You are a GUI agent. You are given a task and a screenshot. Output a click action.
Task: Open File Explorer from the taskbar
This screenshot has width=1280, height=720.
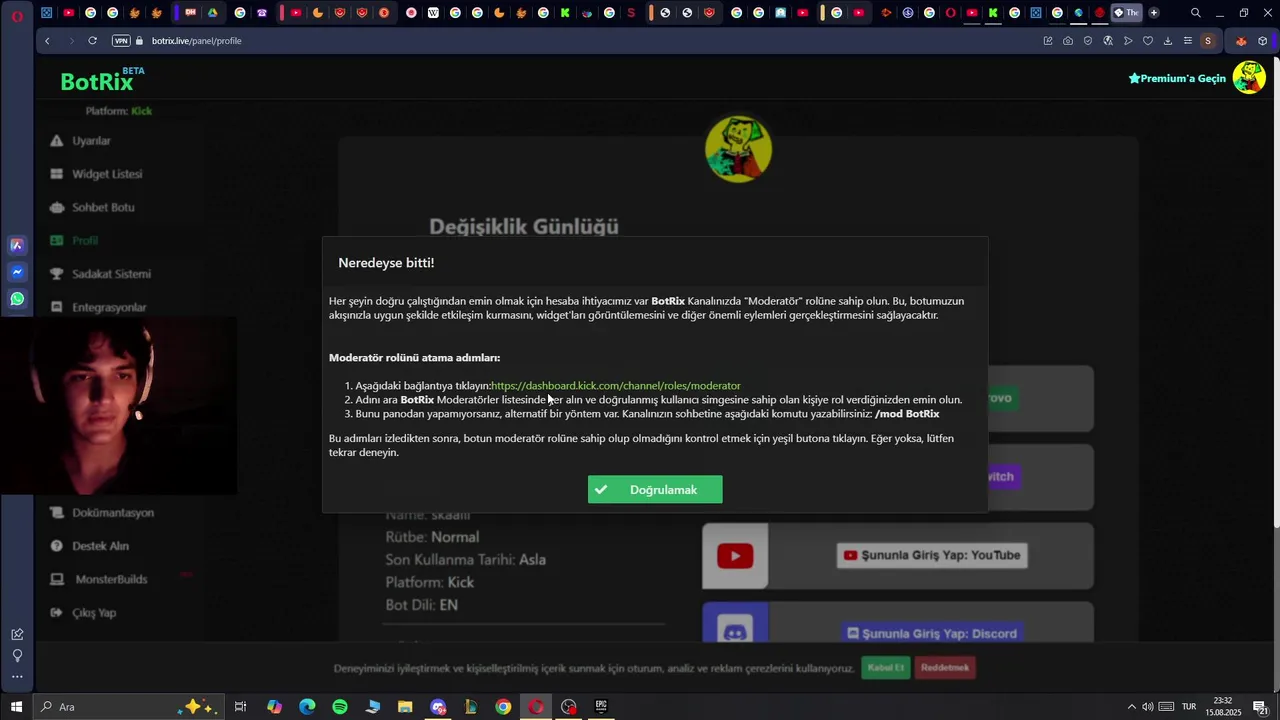pos(405,707)
